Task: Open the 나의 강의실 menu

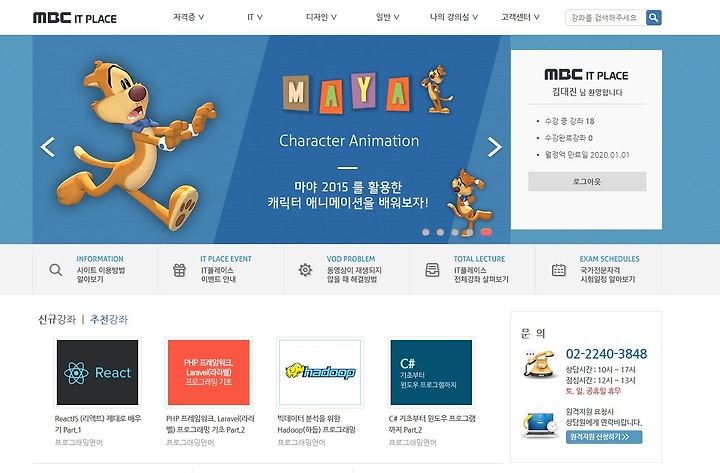Action: (x=454, y=17)
